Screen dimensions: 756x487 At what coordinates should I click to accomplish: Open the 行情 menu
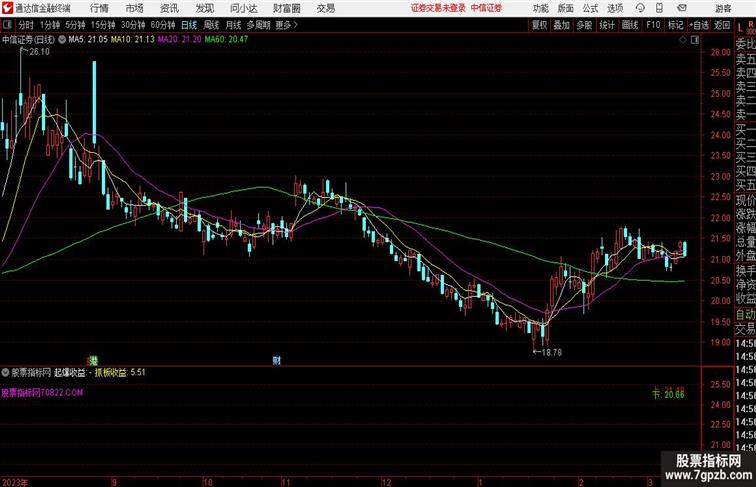tap(99, 8)
